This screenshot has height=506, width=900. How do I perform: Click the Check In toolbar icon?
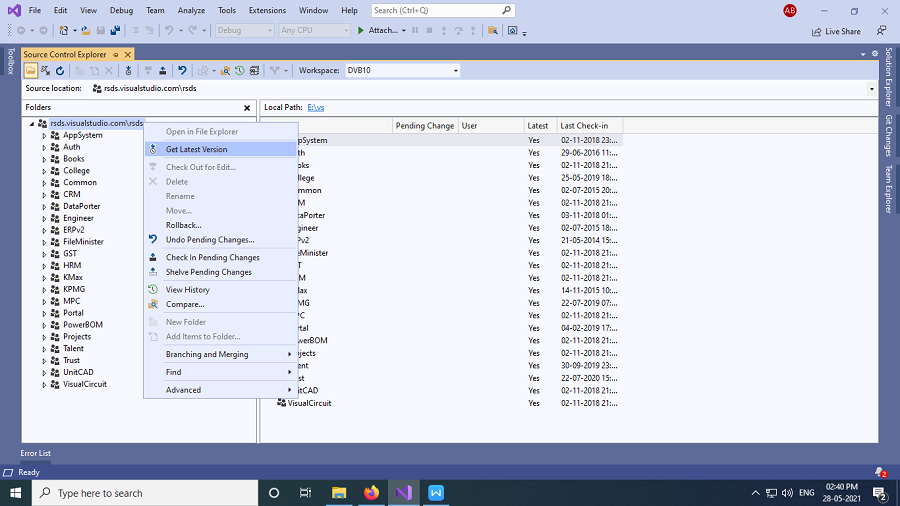pos(162,71)
